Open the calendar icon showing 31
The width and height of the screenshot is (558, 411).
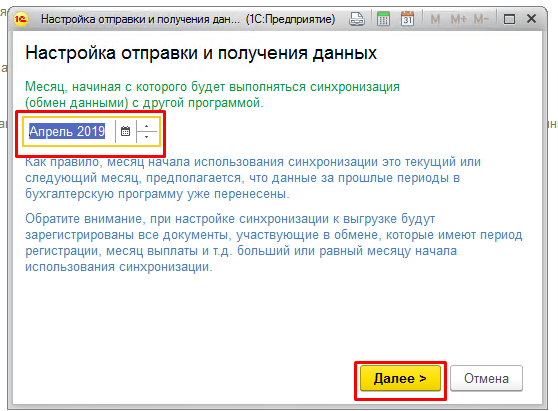pyautogui.click(x=407, y=19)
